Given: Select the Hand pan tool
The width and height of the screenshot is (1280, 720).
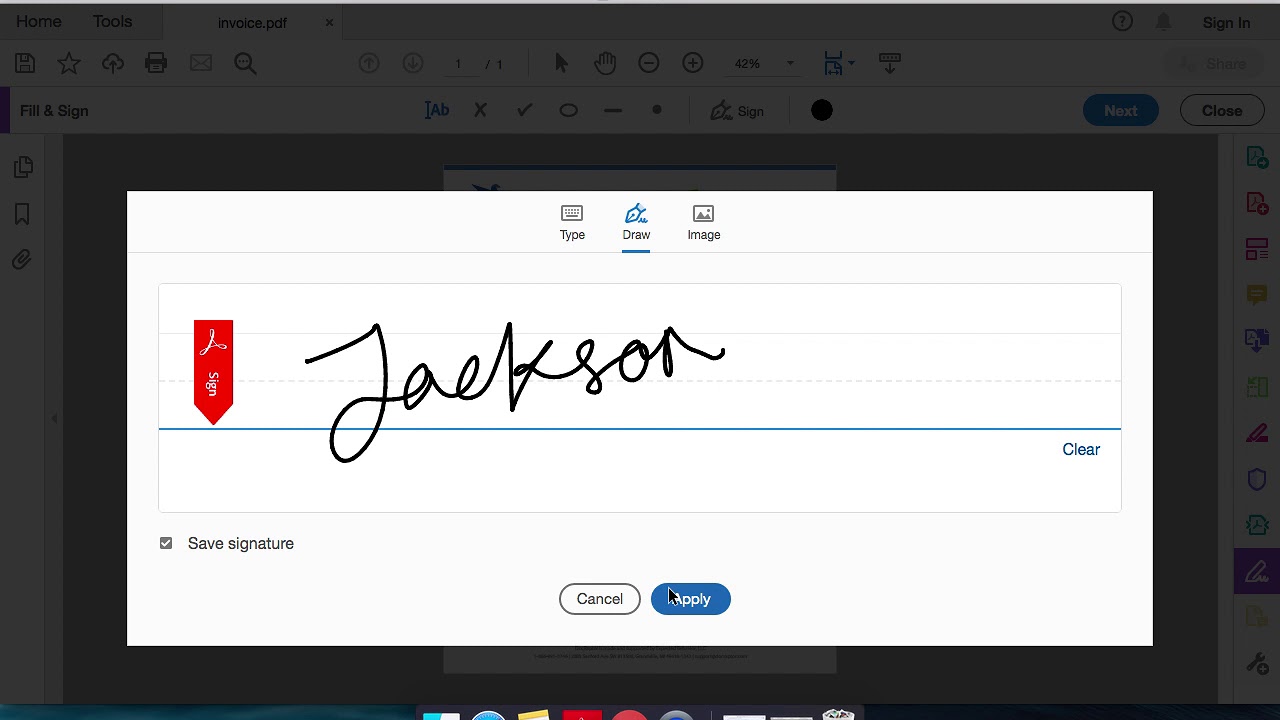Looking at the screenshot, I should 605,63.
